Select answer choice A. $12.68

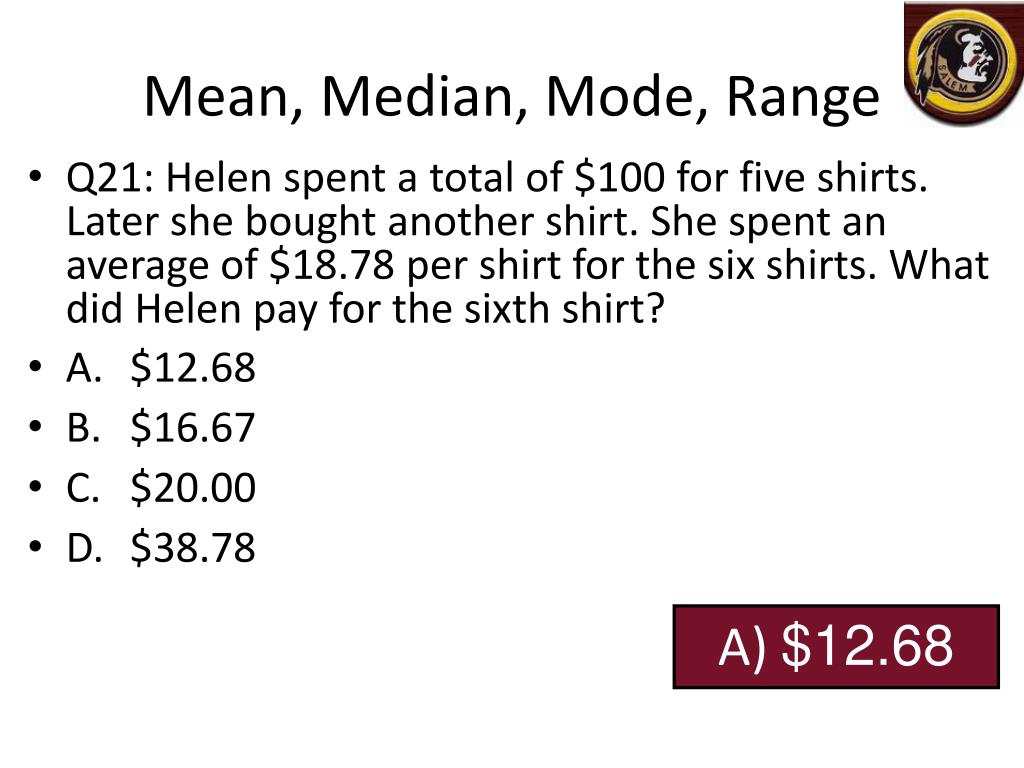[161, 367]
